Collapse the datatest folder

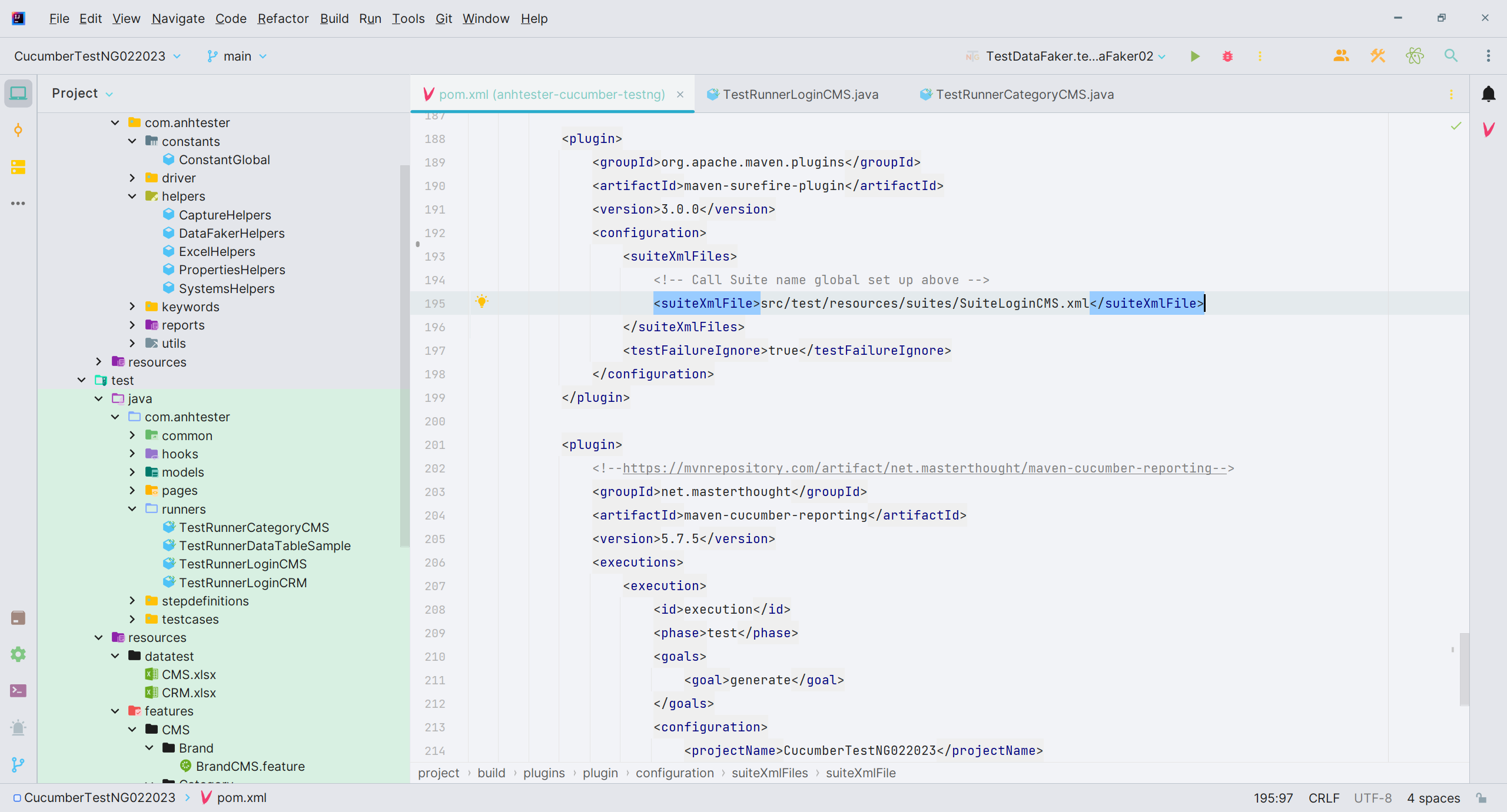click(115, 656)
